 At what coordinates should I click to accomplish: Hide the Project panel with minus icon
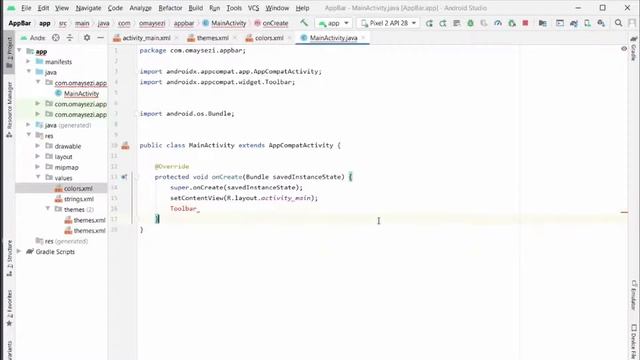100,38
